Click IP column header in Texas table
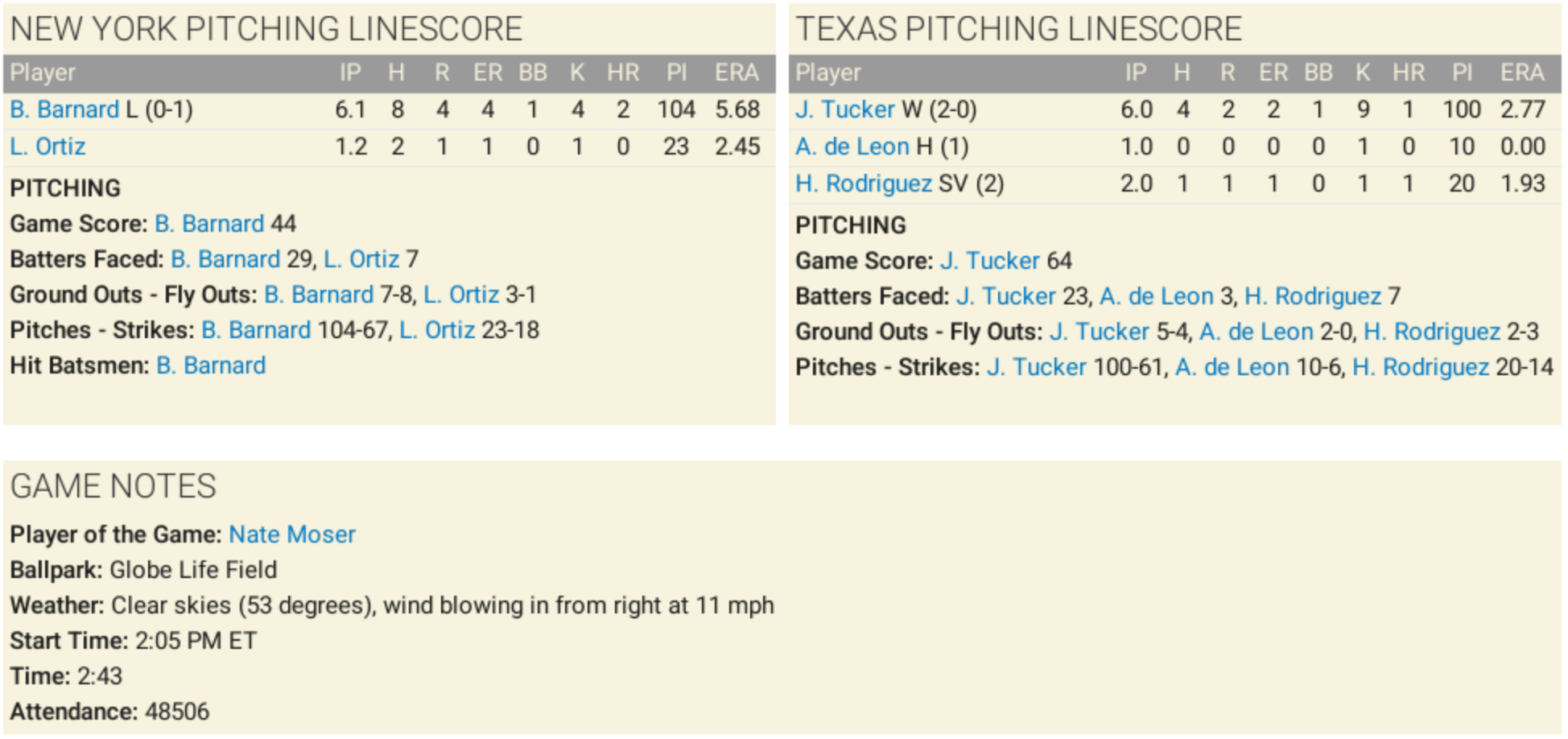1568x739 pixels. pyautogui.click(x=1135, y=73)
